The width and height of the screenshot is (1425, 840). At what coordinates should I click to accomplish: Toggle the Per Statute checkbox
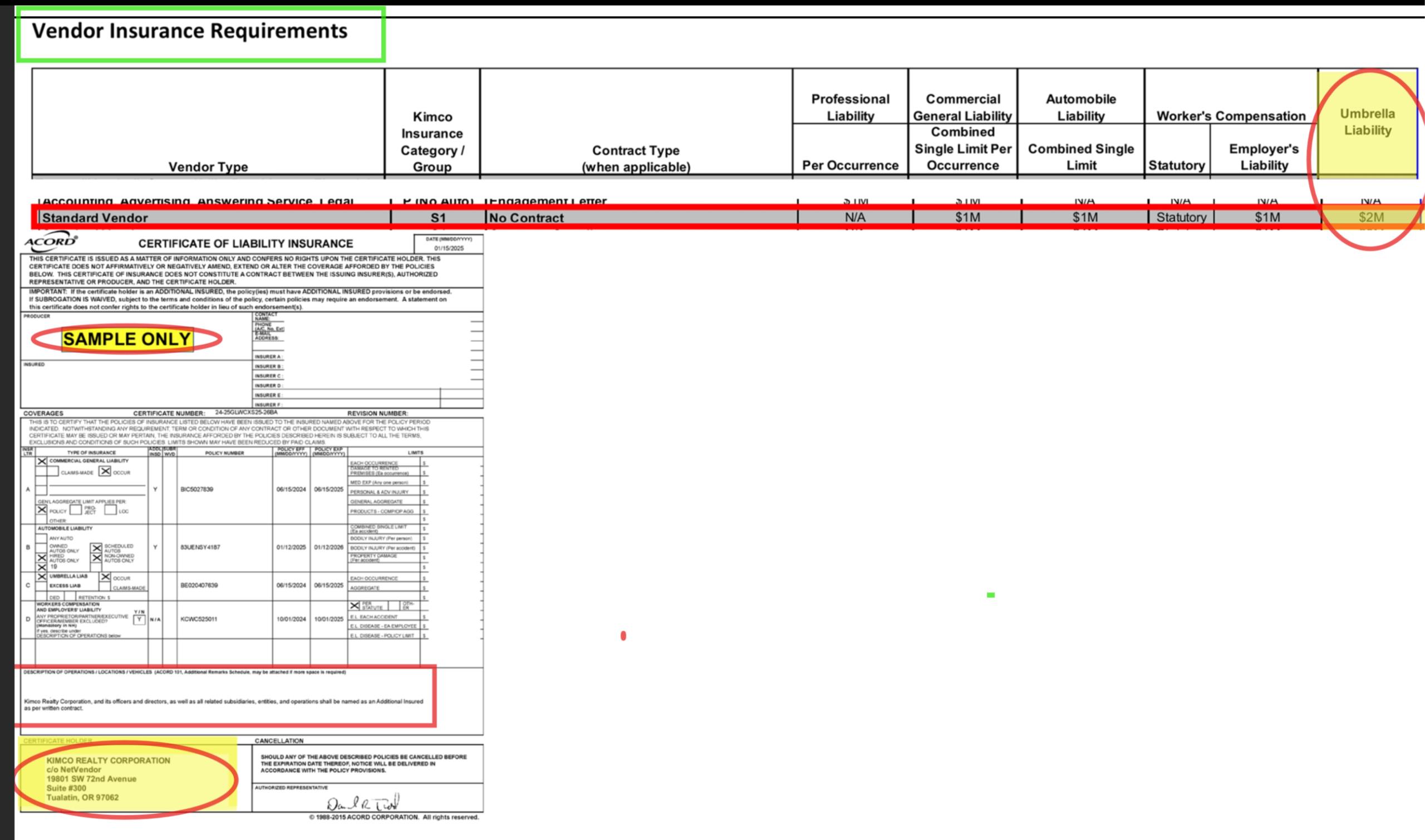tap(355, 606)
